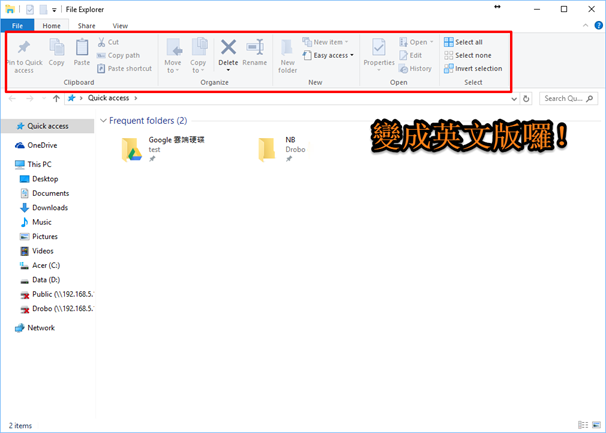Image resolution: width=606 pixels, height=433 pixels.
Task: Click the Search Quick access field
Action: pos(568,99)
